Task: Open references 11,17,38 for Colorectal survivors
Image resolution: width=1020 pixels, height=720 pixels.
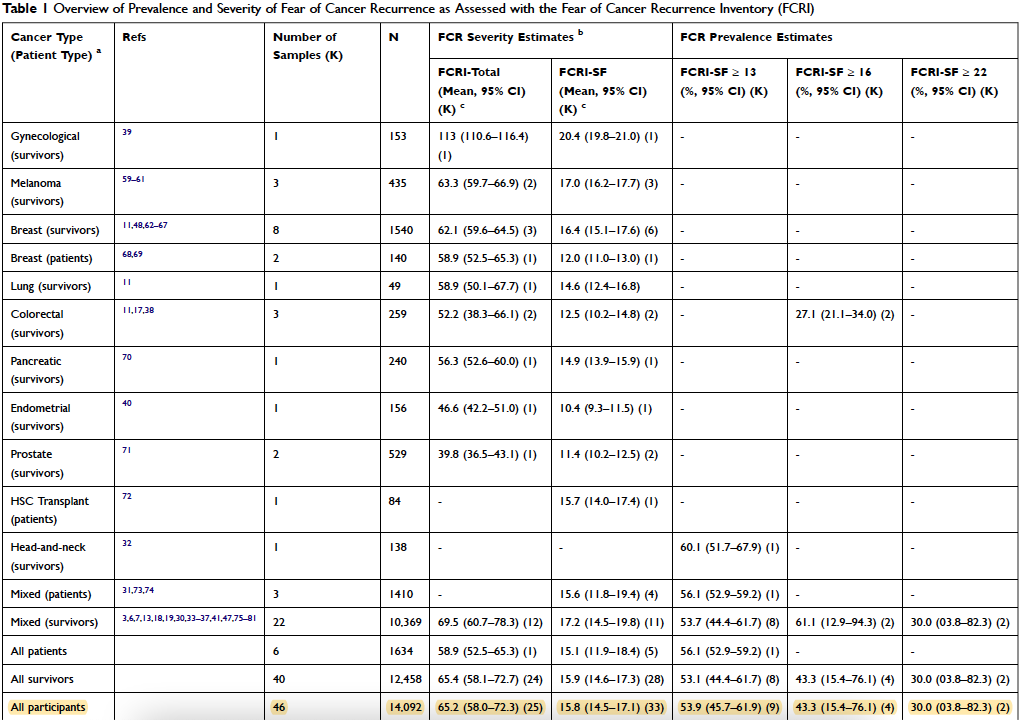Action: click(138, 310)
